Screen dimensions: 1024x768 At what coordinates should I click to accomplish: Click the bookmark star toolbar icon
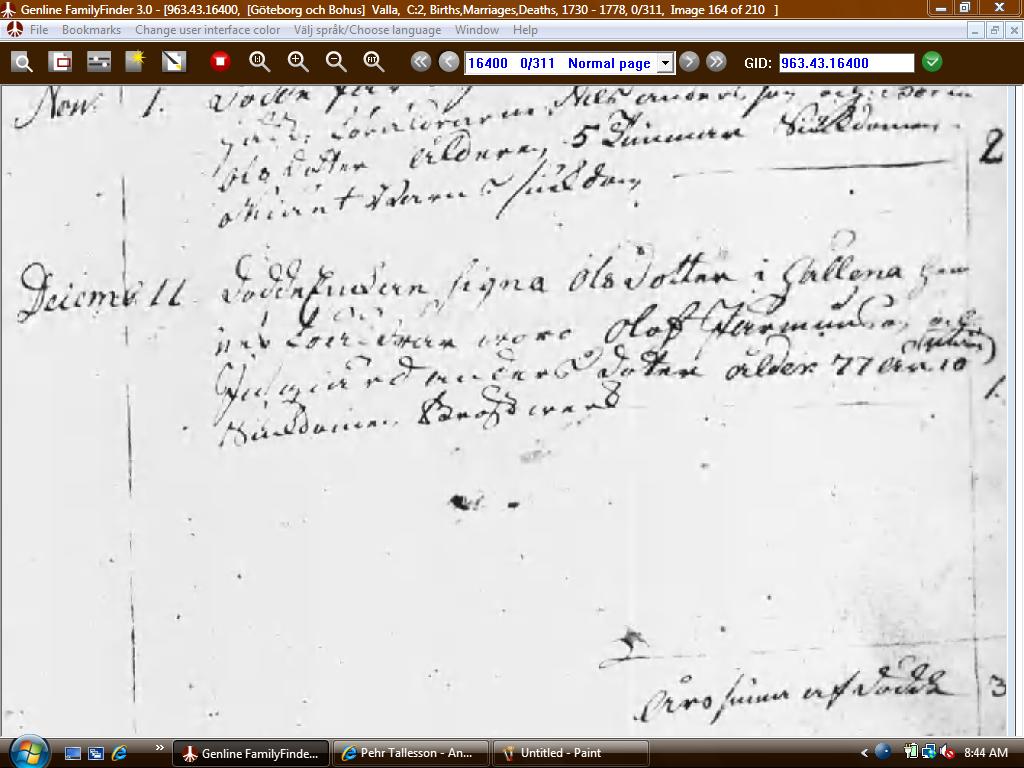136,63
